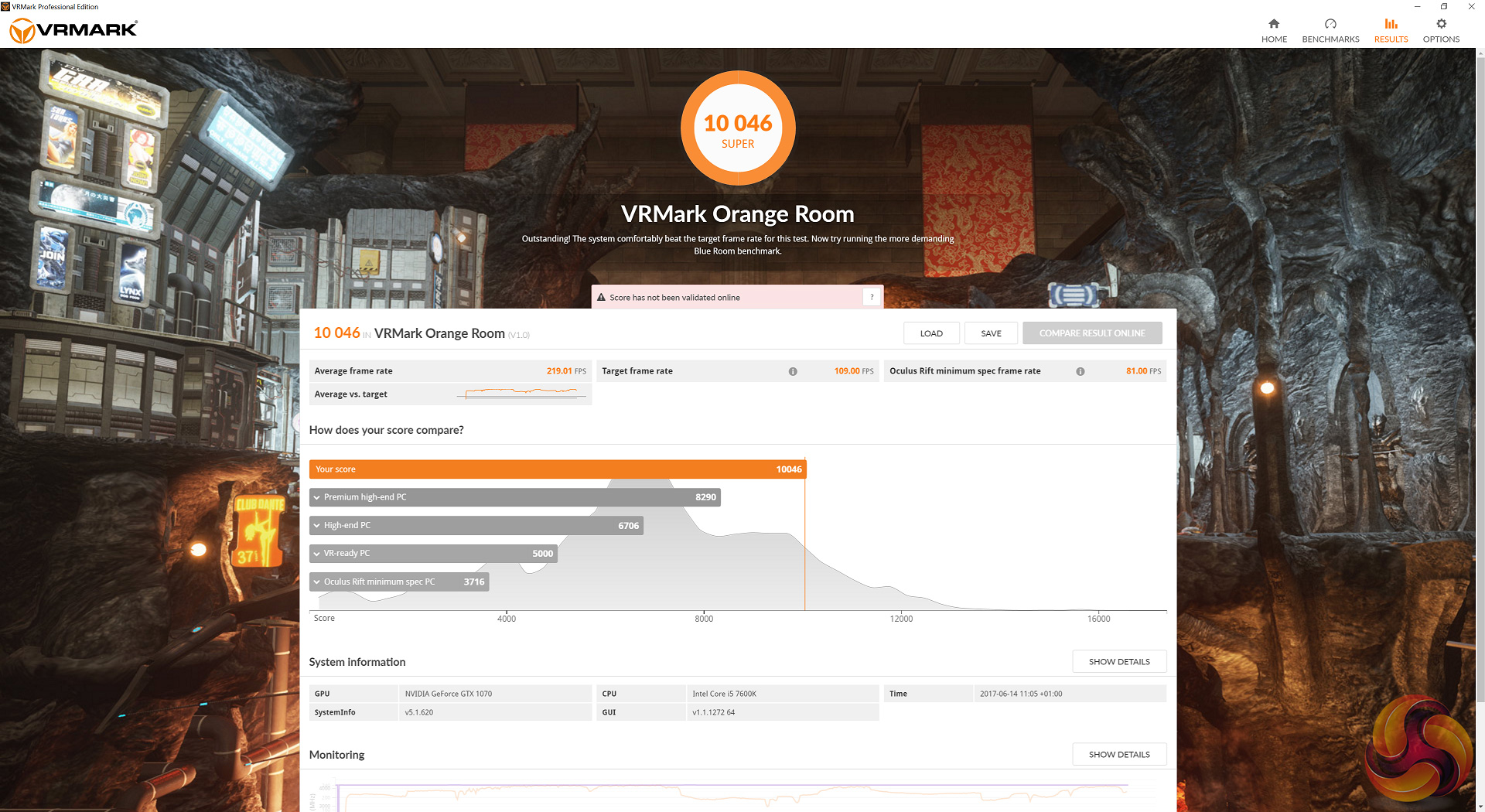
Task: Close the VRMark window
Action: click(x=1471, y=7)
